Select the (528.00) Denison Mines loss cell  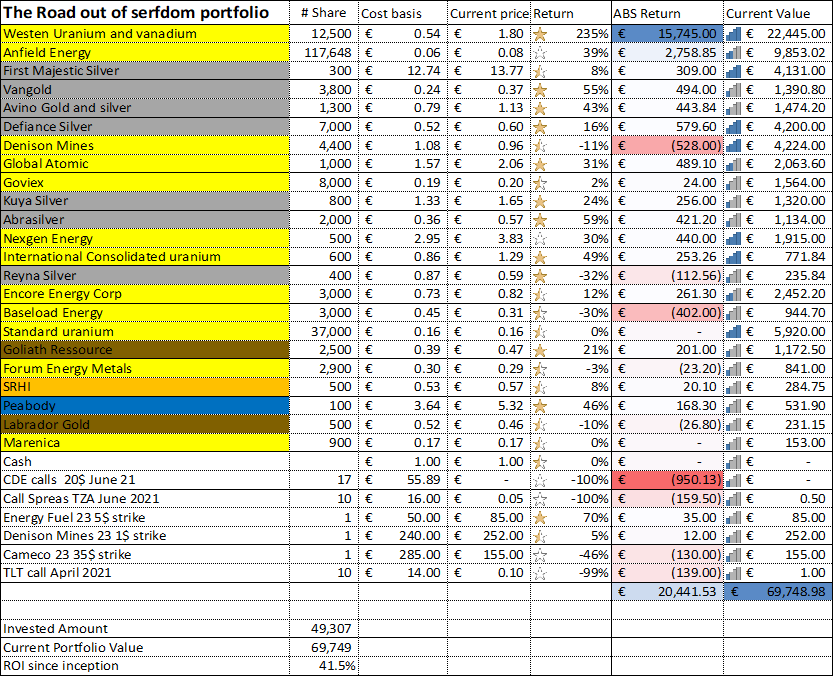pyautogui.click(x=667, y=146)
